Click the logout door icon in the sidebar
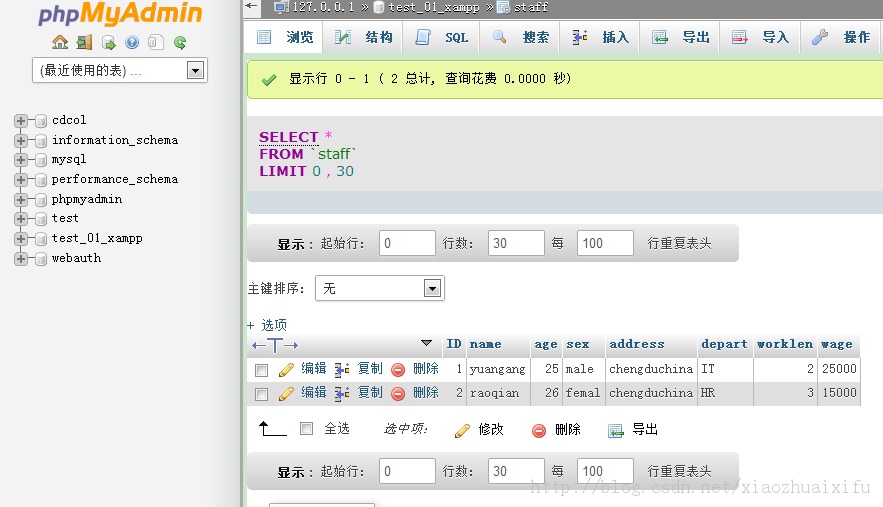Viewport: 883px width, 507px height. (x=84, y=42)
